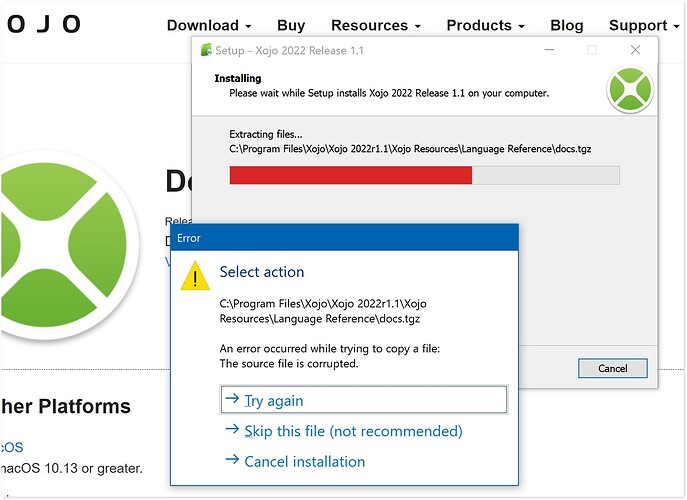Click 'macOS 10.13 or greater.' text
The height and width of the screenshot is (500, 687).
pos(71,468)
